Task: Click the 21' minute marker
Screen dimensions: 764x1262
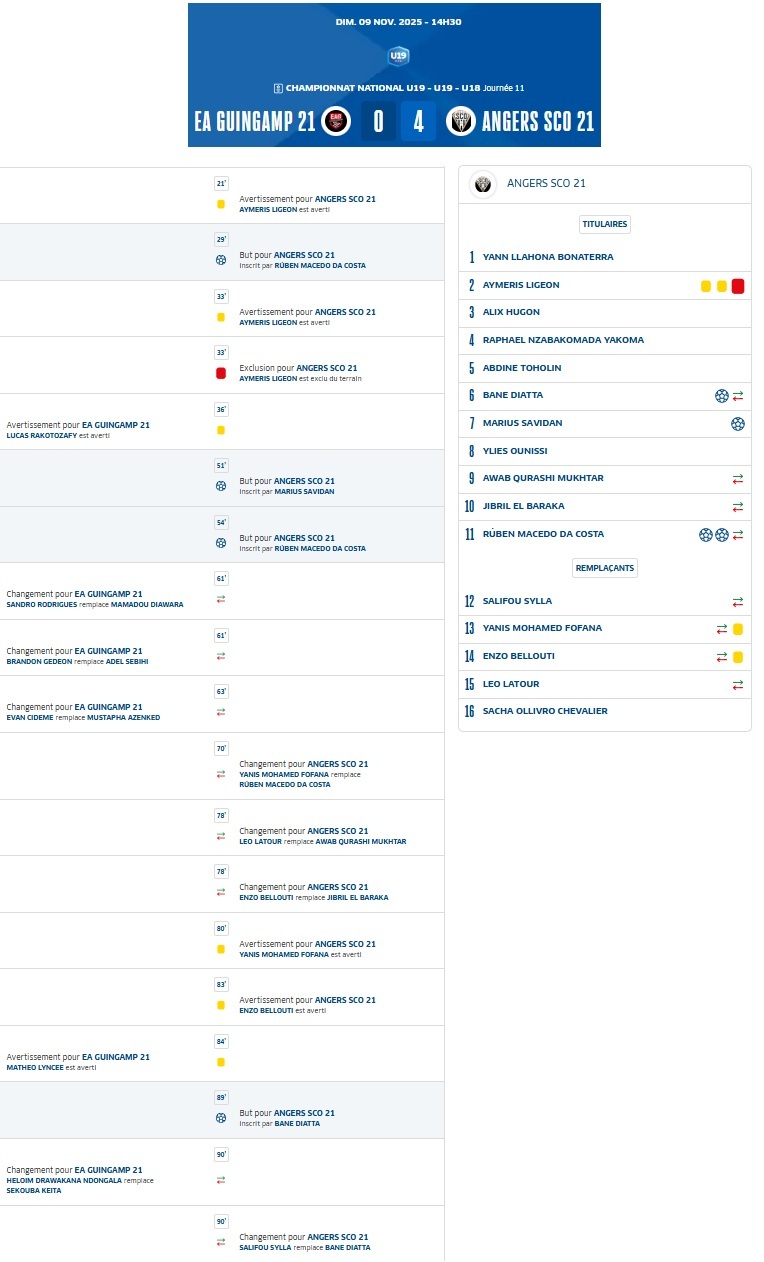Action: [221, 183]
